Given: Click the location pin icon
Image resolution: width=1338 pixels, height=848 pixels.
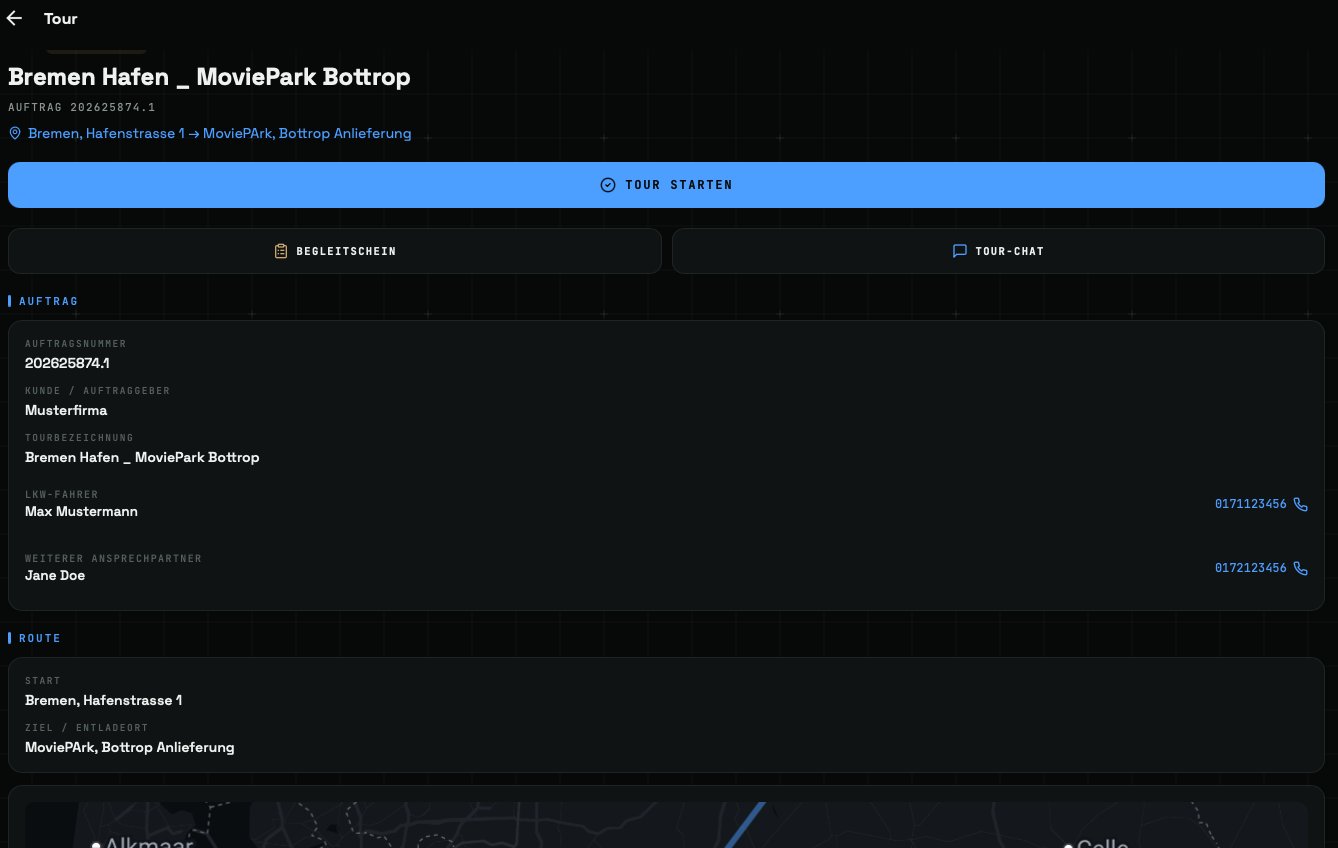Looking at the screenshot, I should point(15,133).
